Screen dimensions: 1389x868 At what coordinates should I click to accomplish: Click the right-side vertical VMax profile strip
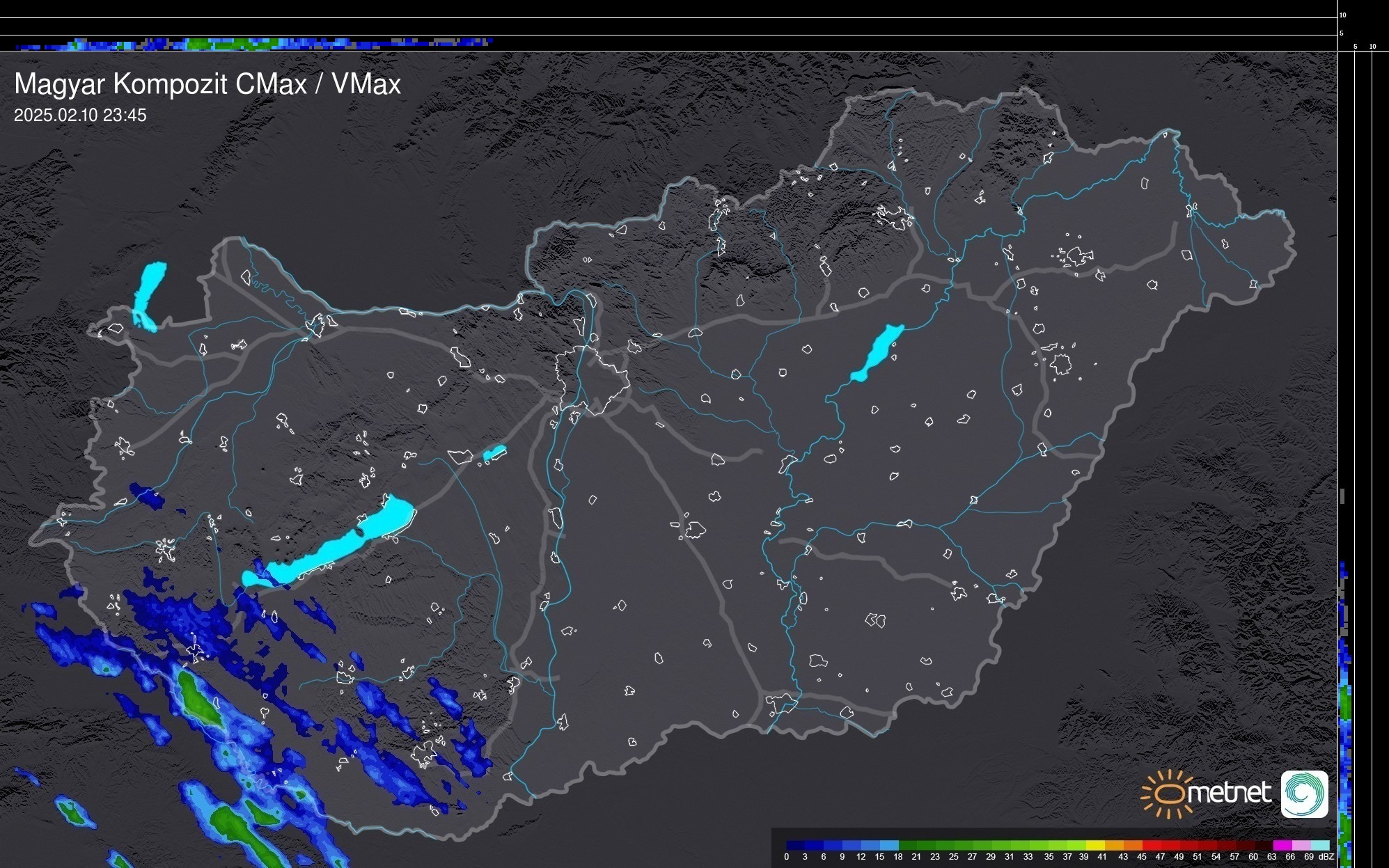[x=1345, y=696]
